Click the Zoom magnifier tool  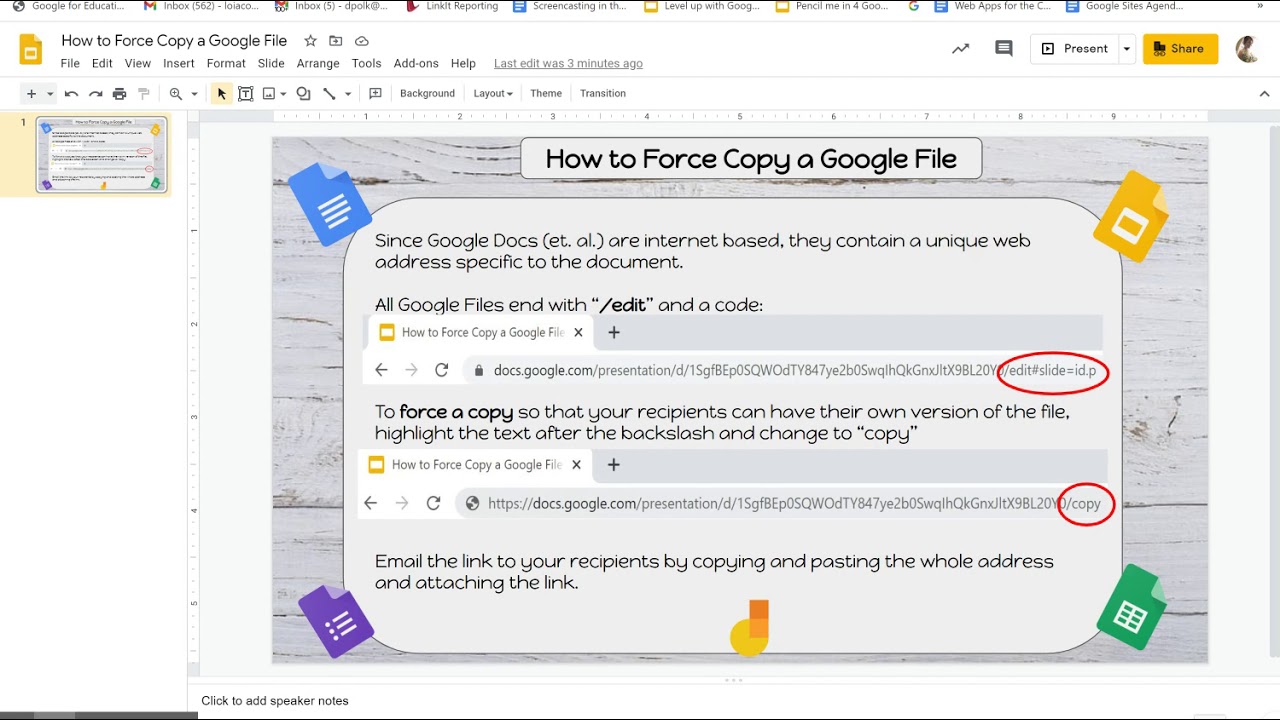click(176, 94)
